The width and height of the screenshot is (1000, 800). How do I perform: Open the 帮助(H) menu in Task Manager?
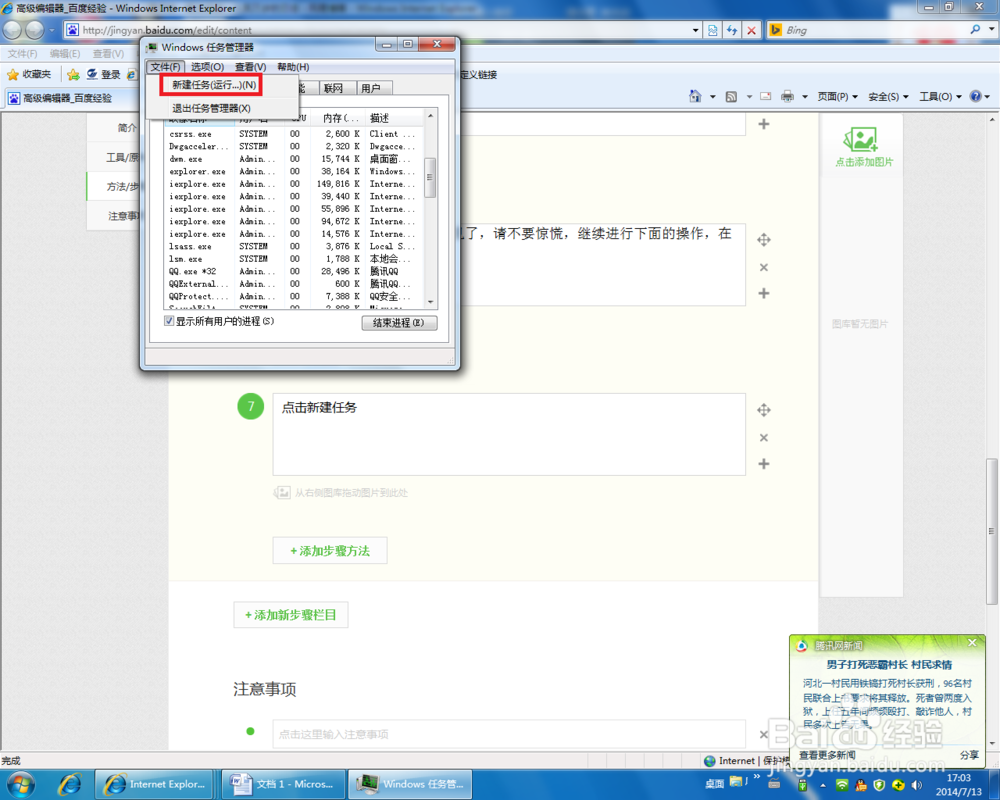(x=293, y=67)
